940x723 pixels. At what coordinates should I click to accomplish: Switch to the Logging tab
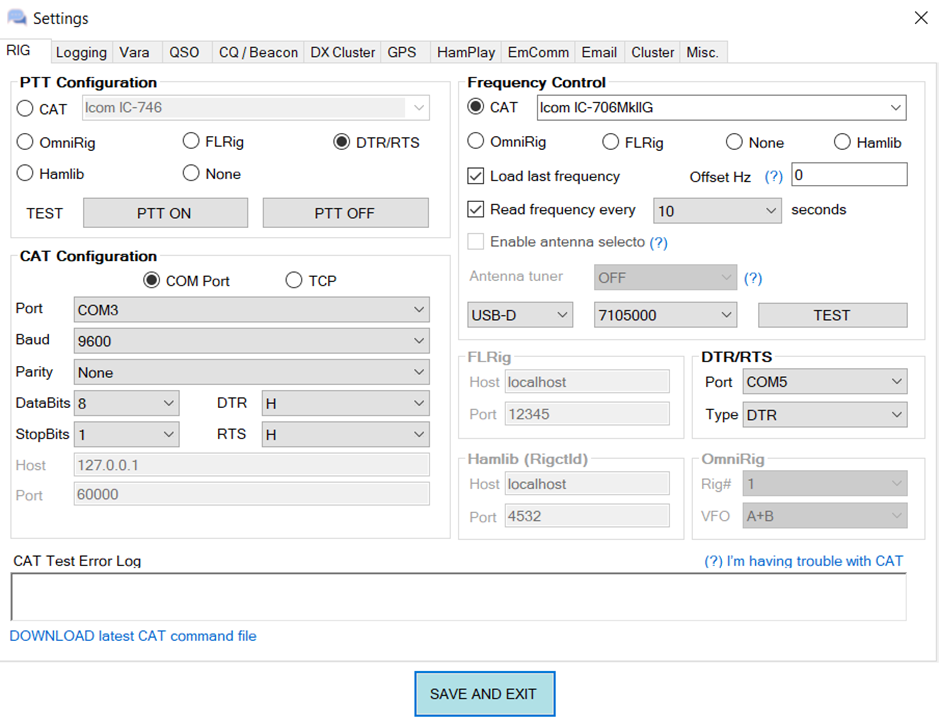pyautogui.click(x=81, y=52)
